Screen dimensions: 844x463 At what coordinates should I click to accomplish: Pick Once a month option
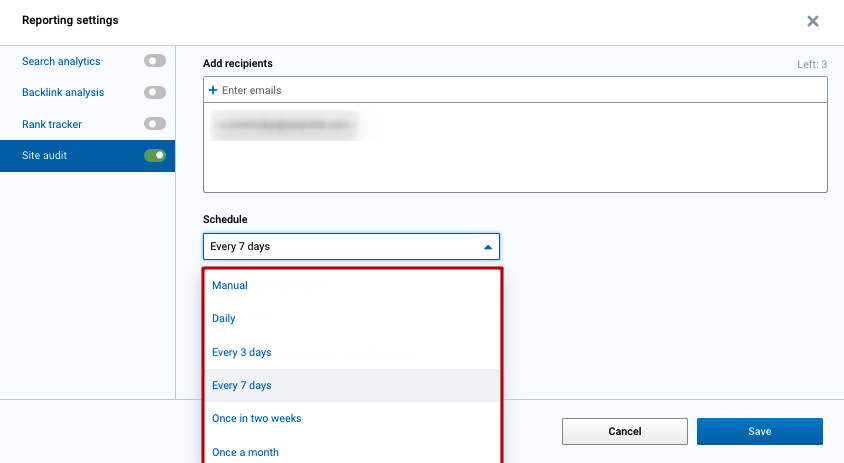coord(246,452)
